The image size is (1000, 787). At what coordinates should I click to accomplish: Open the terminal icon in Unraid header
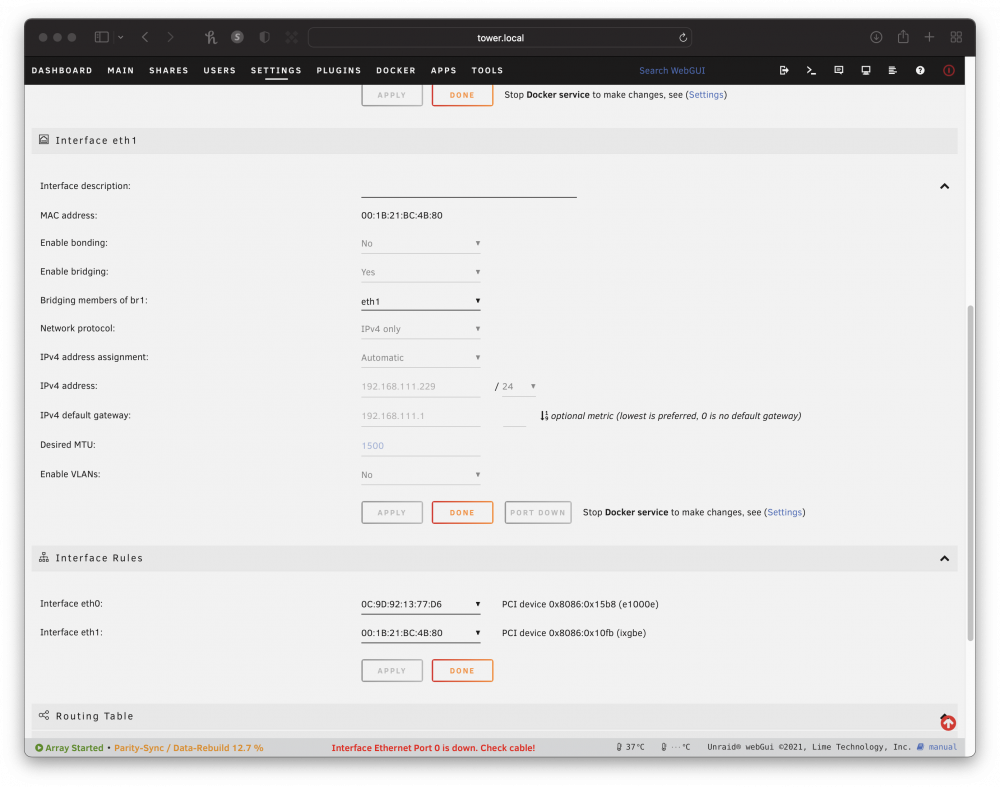click(811, 70)
